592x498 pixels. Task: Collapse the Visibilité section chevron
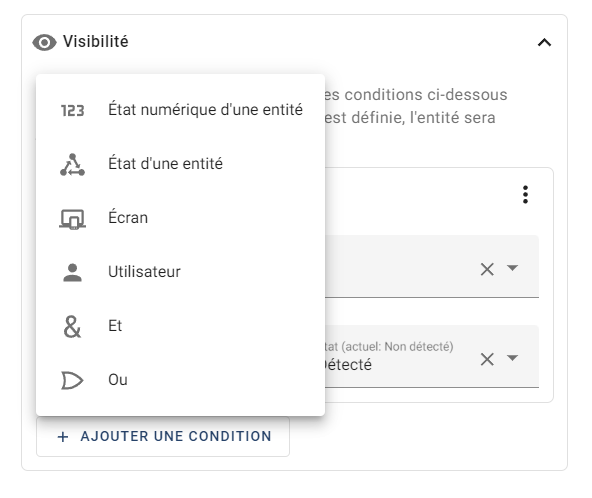544,42
